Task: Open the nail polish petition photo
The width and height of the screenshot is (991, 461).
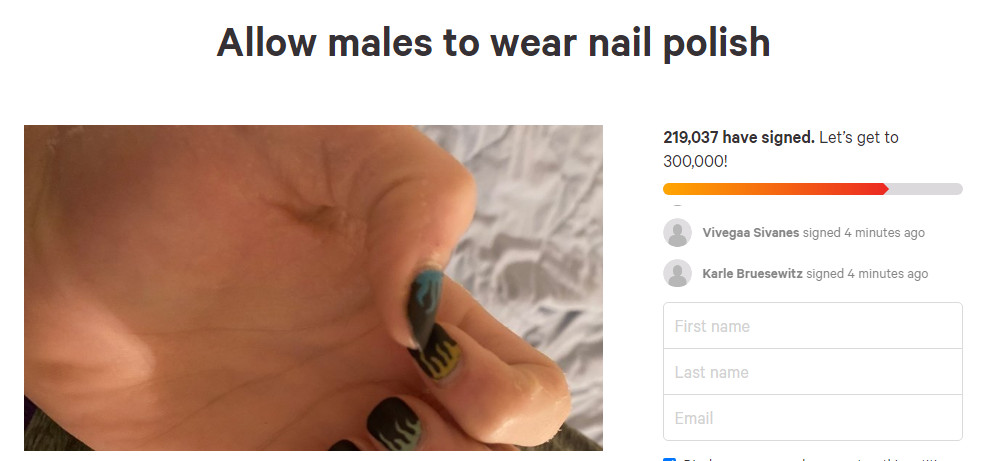Action: (313, 288)
